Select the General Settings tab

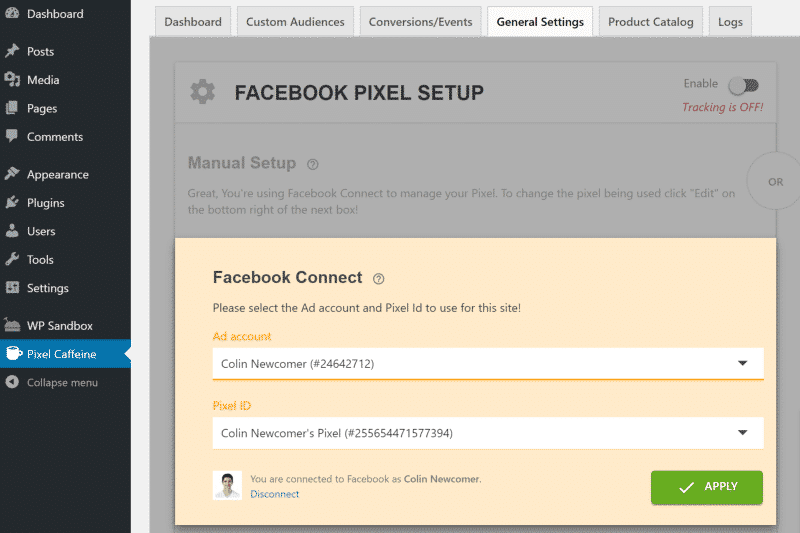(x=540, y=22)
